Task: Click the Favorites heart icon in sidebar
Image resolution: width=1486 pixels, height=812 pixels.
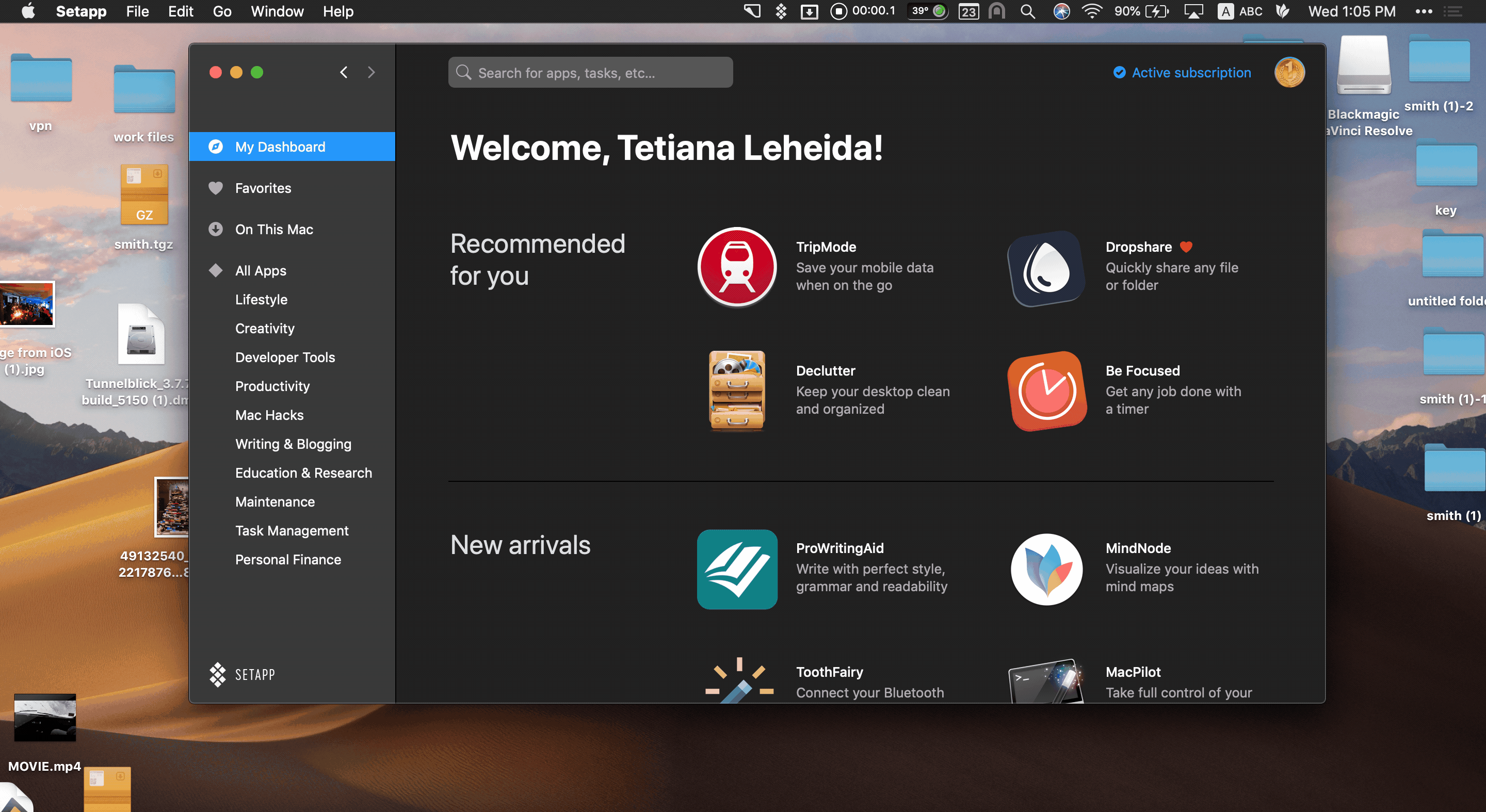Action: [x=216, y=188]
